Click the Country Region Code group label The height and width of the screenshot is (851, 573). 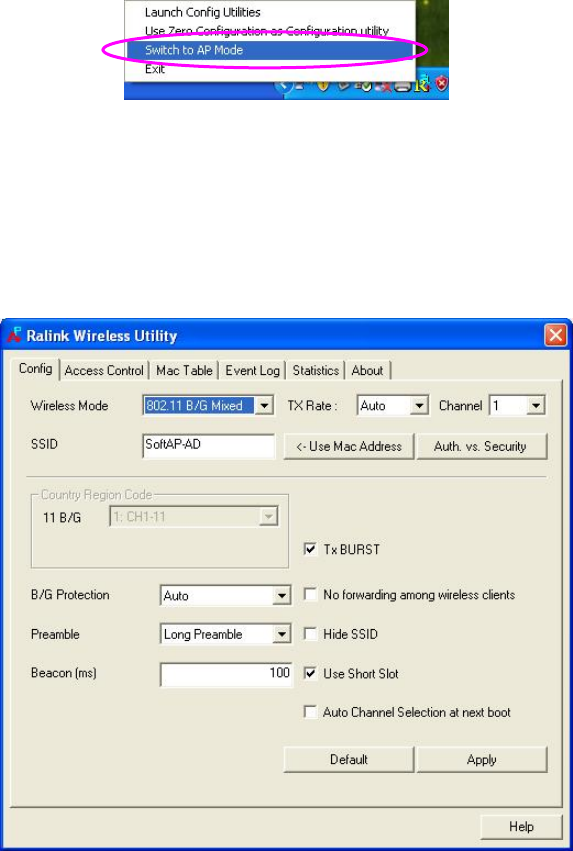(x=97, y=495)
